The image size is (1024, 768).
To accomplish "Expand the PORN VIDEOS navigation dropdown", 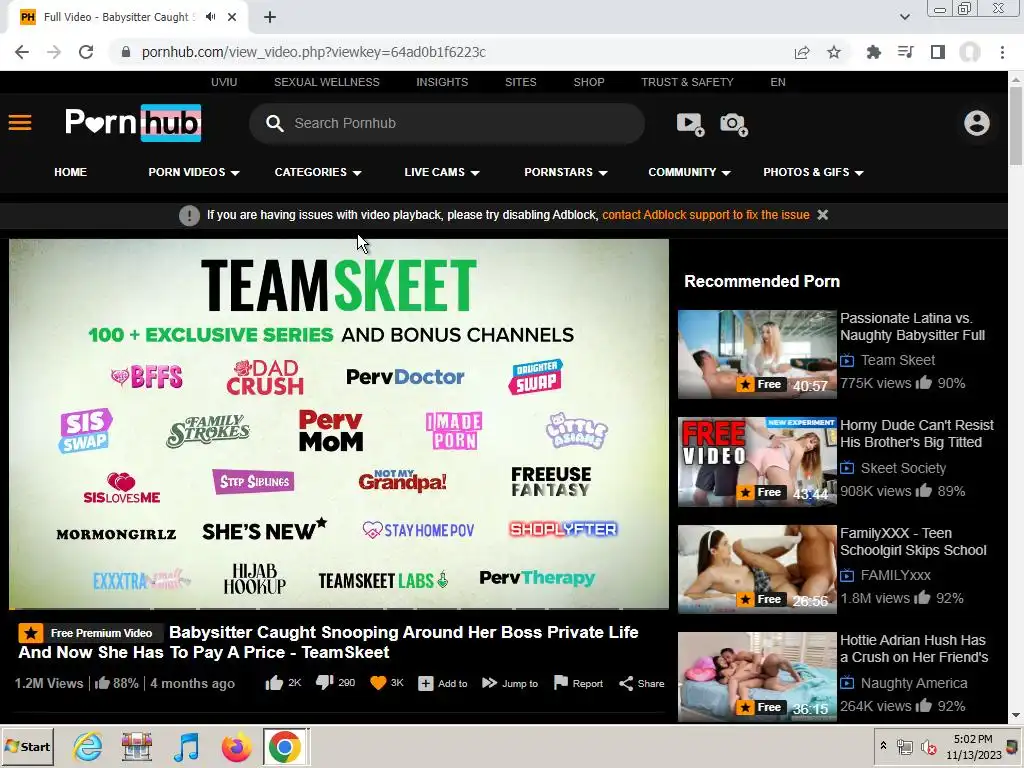I will [194, 172].
